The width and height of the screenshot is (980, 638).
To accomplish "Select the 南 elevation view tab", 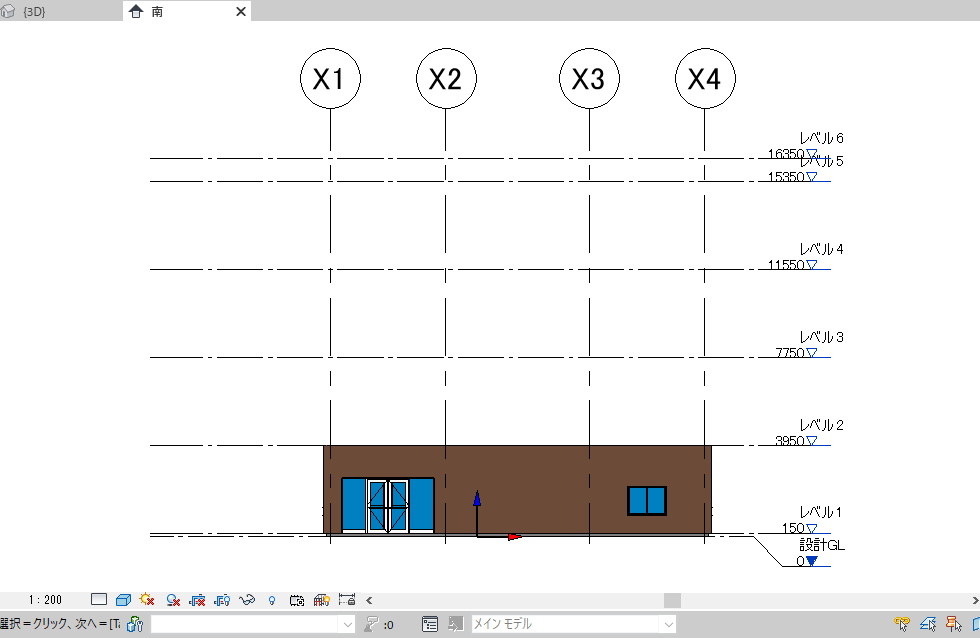I will click(156, 11).
